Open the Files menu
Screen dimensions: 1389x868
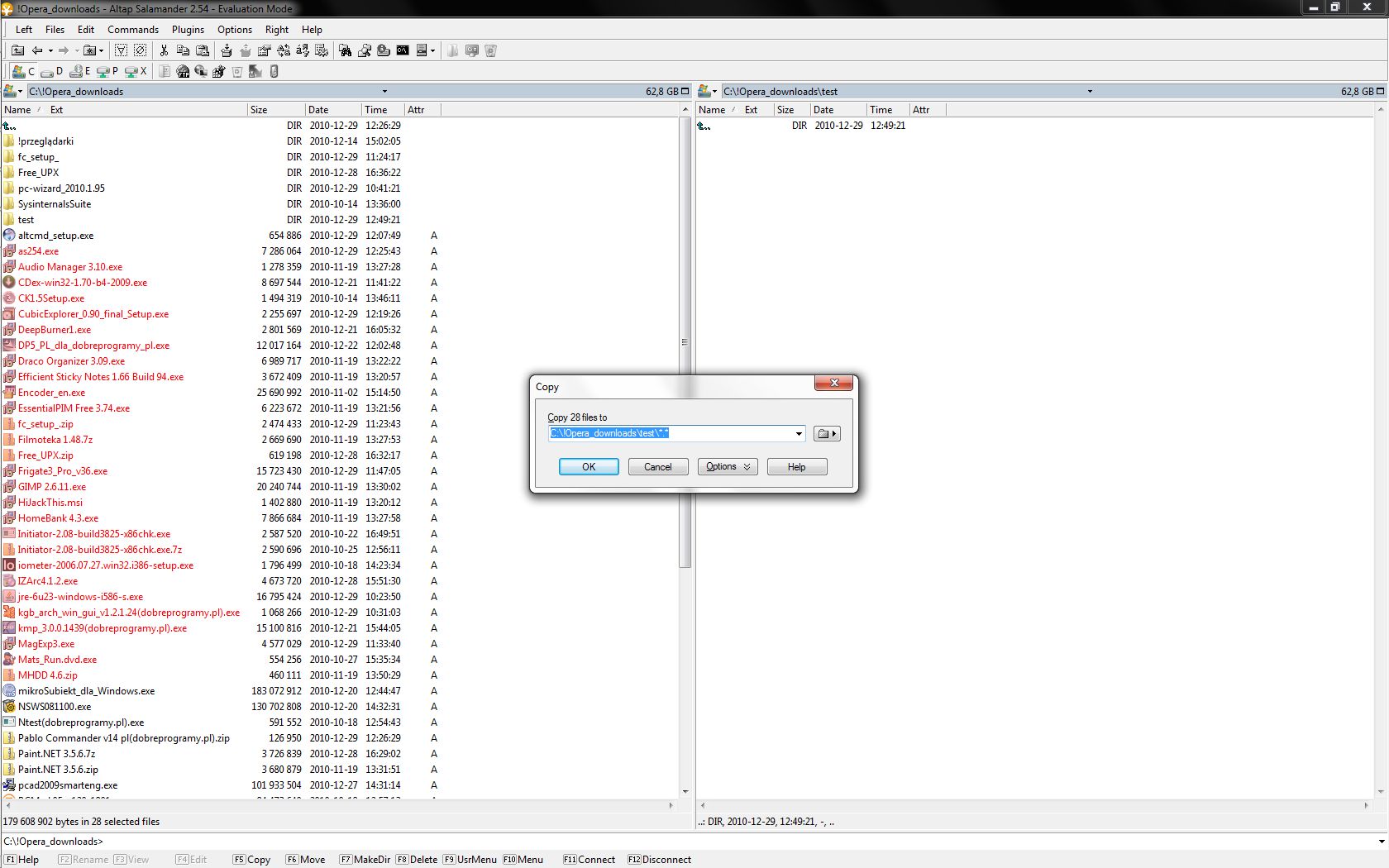(x=55, y=30)
